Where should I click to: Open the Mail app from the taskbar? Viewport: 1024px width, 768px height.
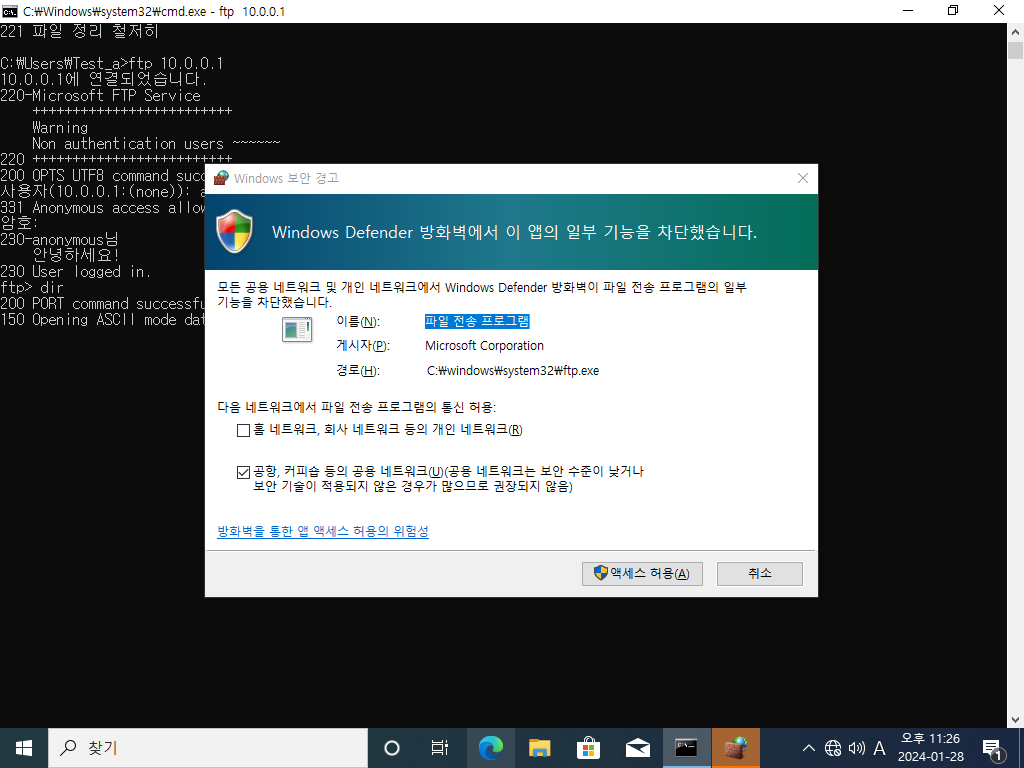click(637, 748)
